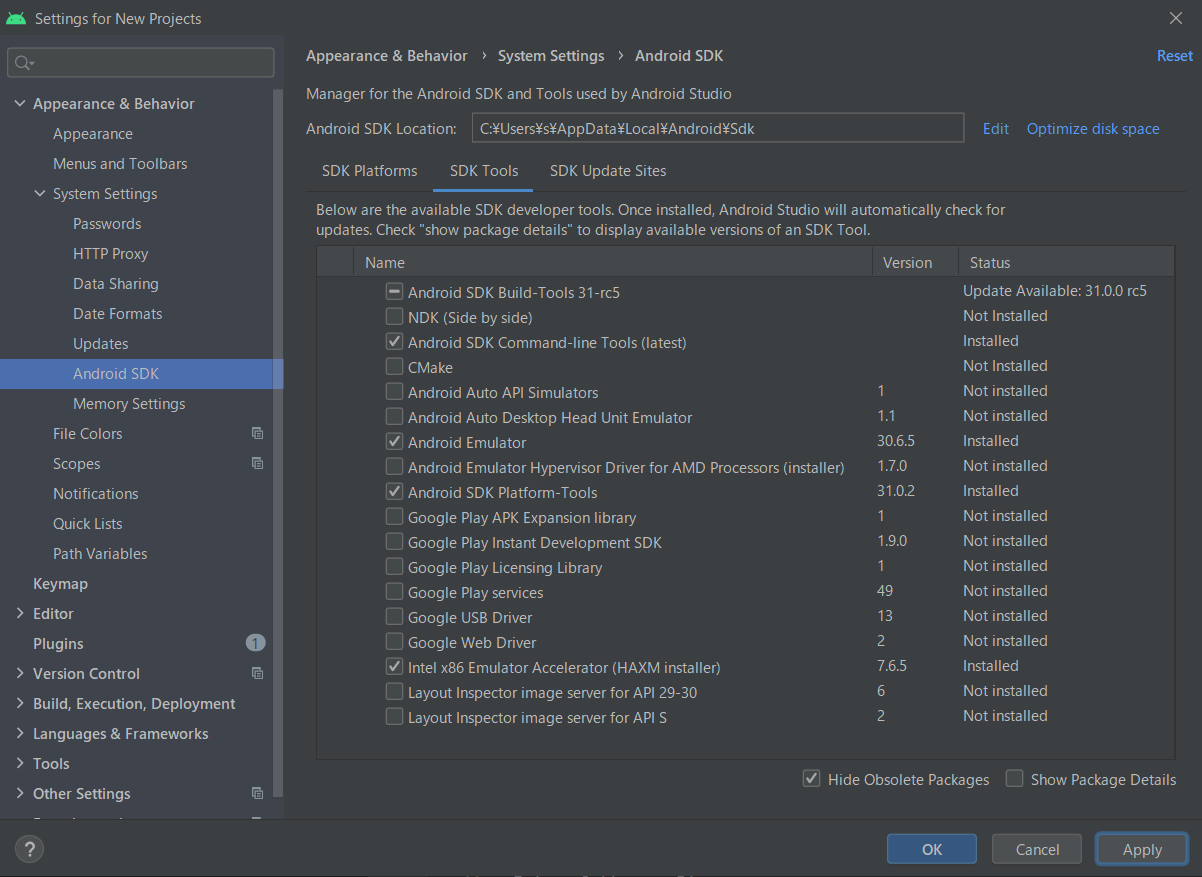Click the Plugins update count badge
The width and height of the screenshot is (1202, 877).
click(x=256, y=643)
